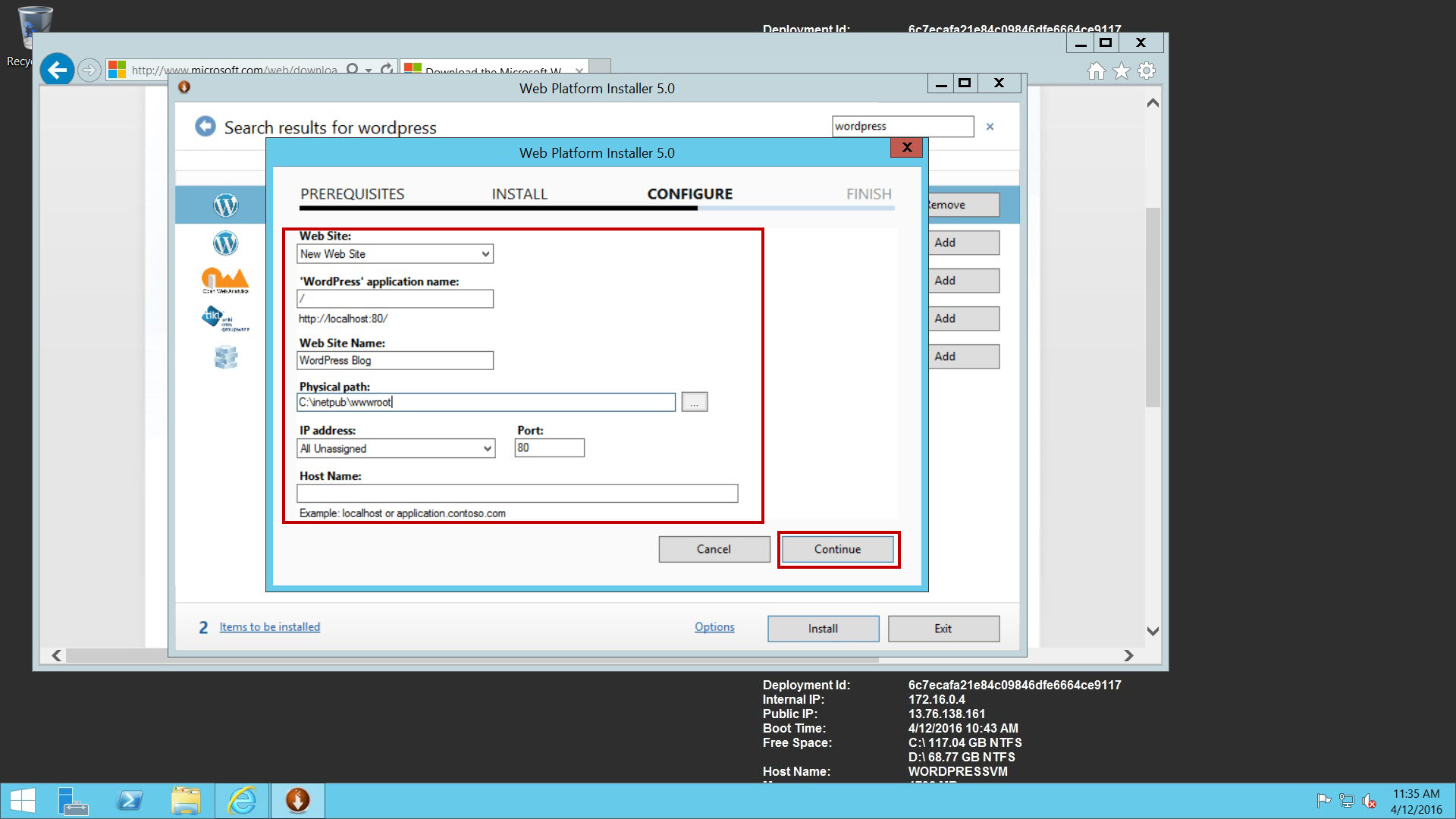This screenshot has height=819, width=1456.
Task: Click Internet Explorer back arrow
Action: (57, 71)
